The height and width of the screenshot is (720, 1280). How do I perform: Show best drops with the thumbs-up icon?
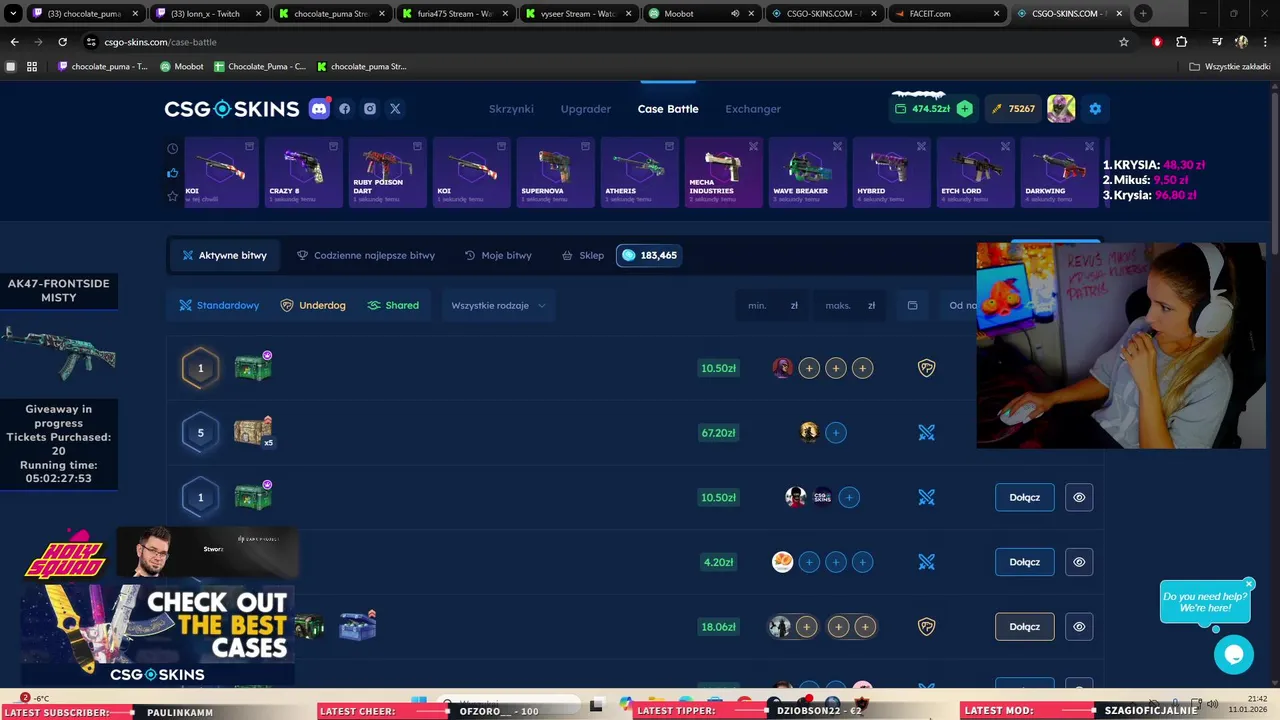click(173, 172)
